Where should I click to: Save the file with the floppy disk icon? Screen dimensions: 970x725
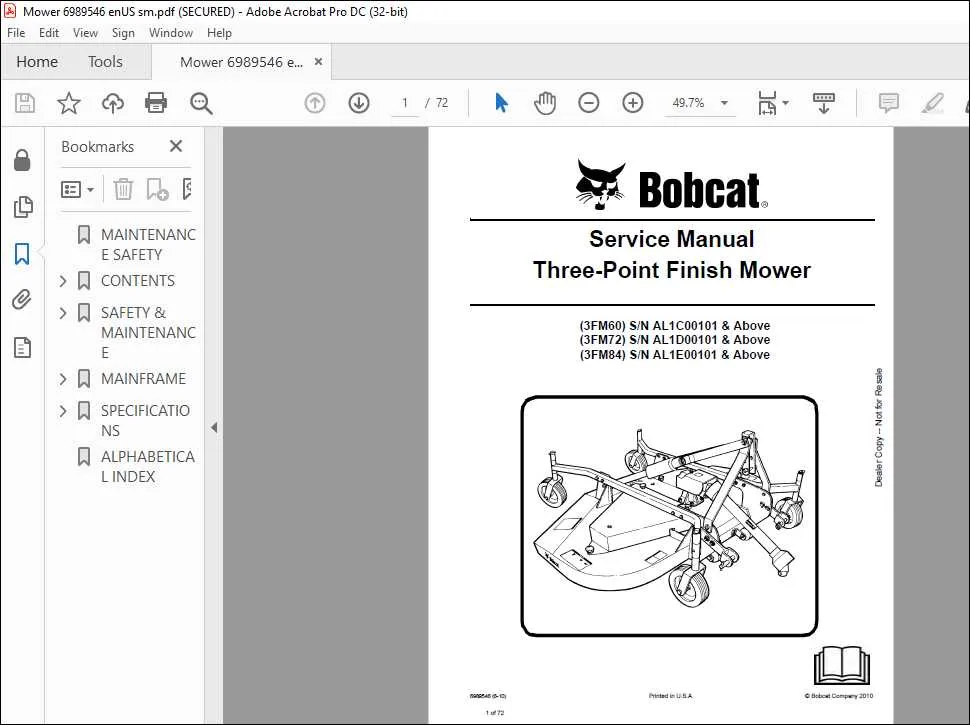pyautogui.click(x=25, y=103)
